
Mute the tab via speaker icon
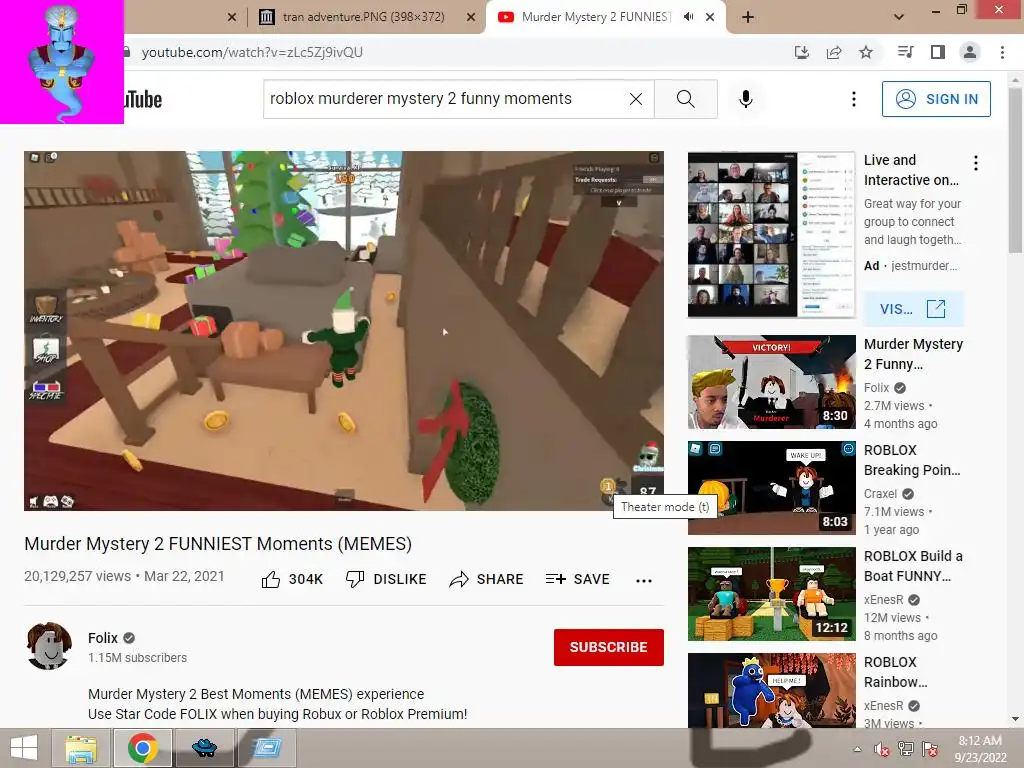point(688,17)
